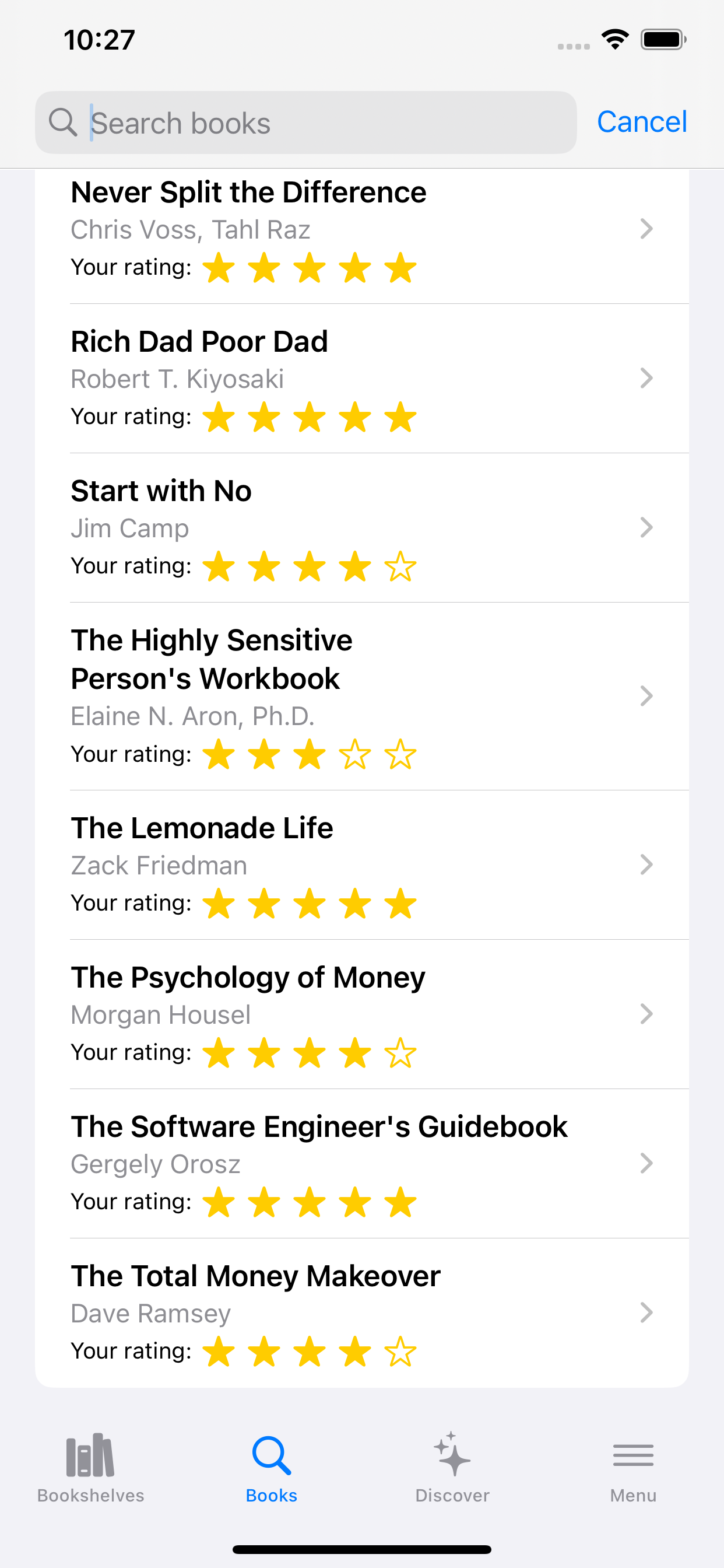This screenshot has width=724, height=1568.
Task: Tap fourth star for Highly Sensitive Person's Workbook
Action: [354, 755]
